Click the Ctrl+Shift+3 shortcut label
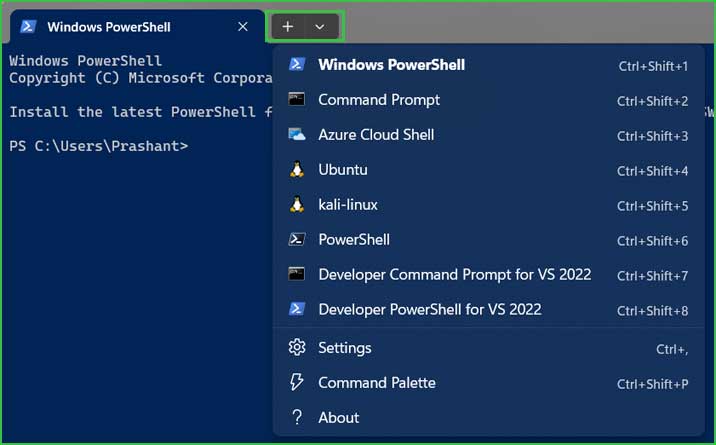Image resolution: width=716 pixels, height=445 pixels. 653,136
